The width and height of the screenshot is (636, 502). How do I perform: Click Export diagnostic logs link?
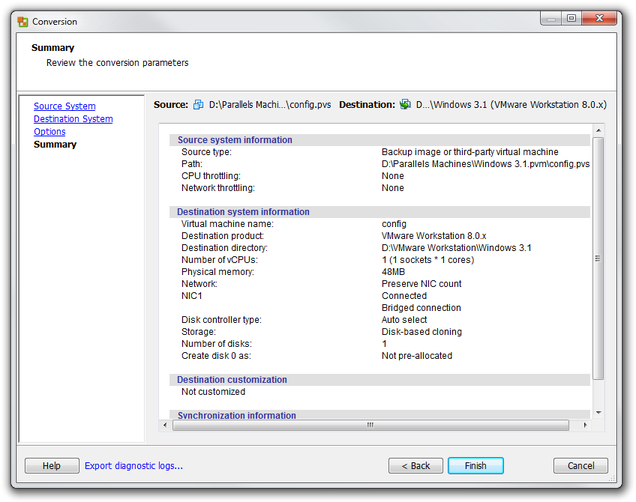(133, 466)
